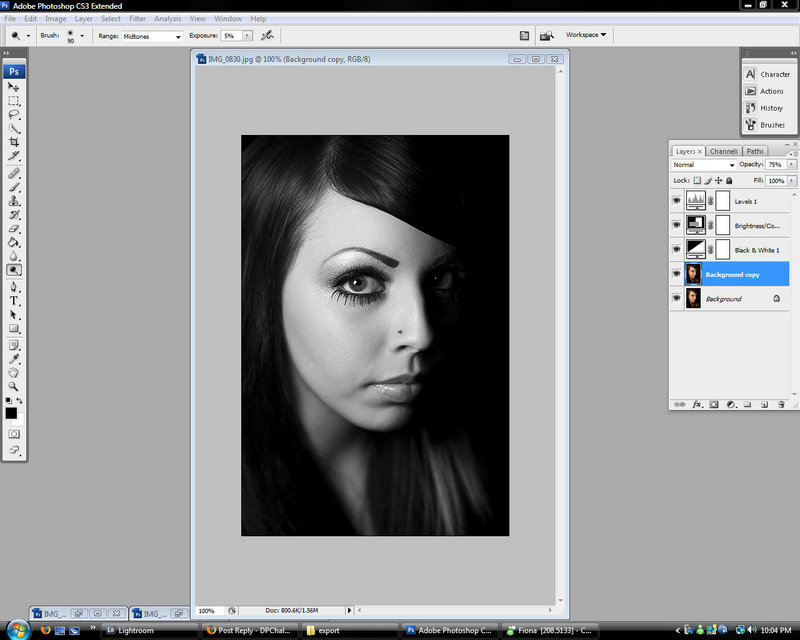
Task: Select the Slice tool
Action: tap(14, 156)
